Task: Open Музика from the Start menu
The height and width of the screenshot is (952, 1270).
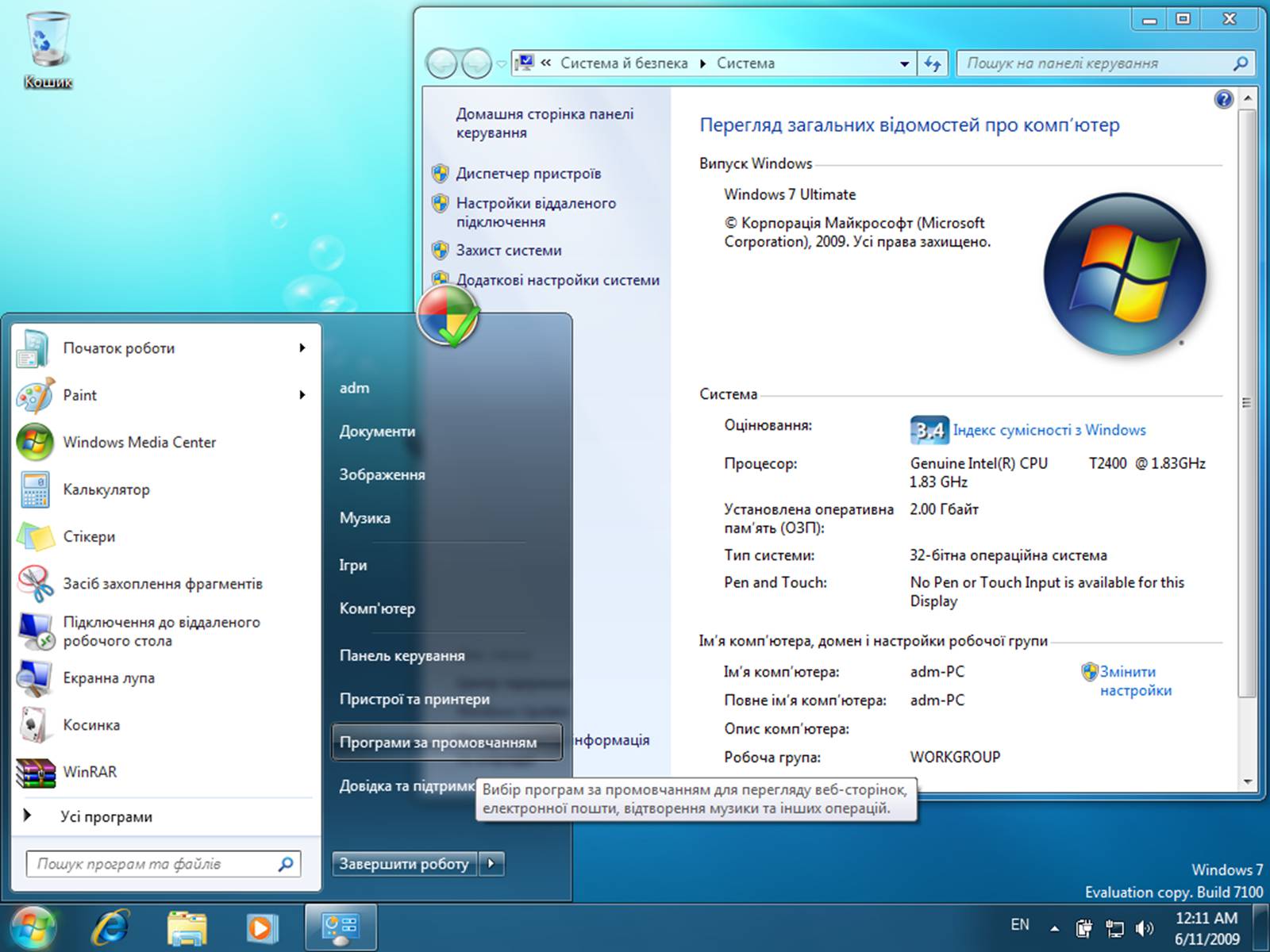Action: tap(364, 518)
